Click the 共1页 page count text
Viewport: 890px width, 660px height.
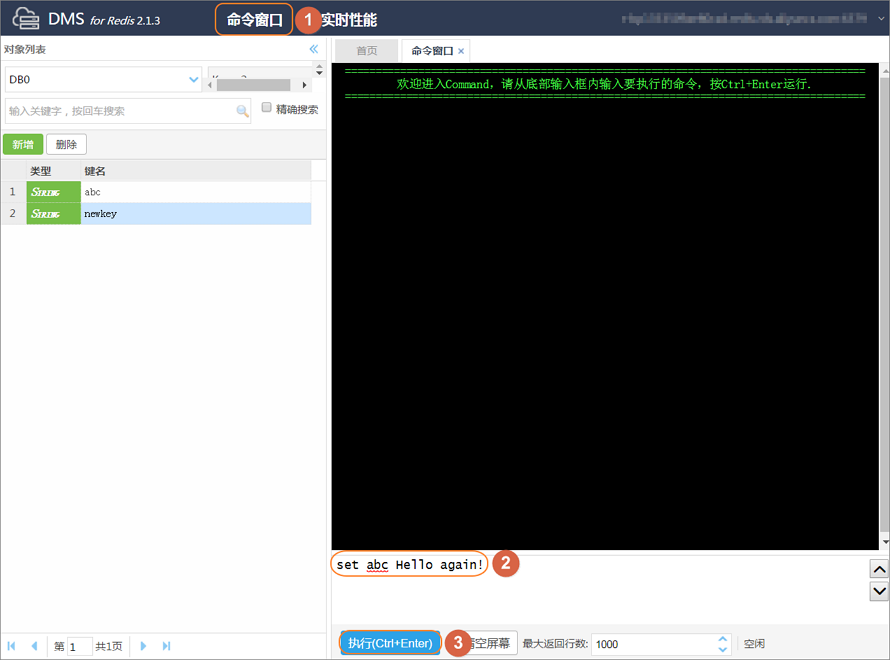pos(108,646)
